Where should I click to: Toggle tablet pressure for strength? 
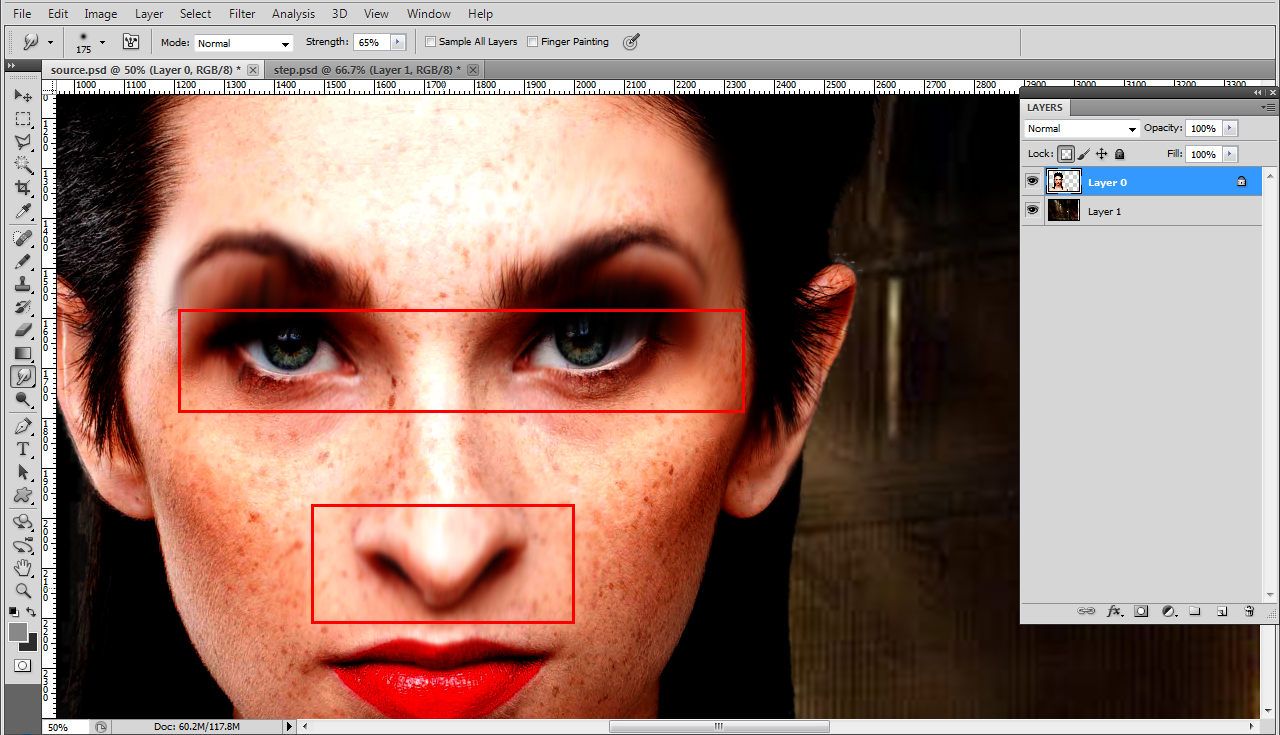(631, 42)
